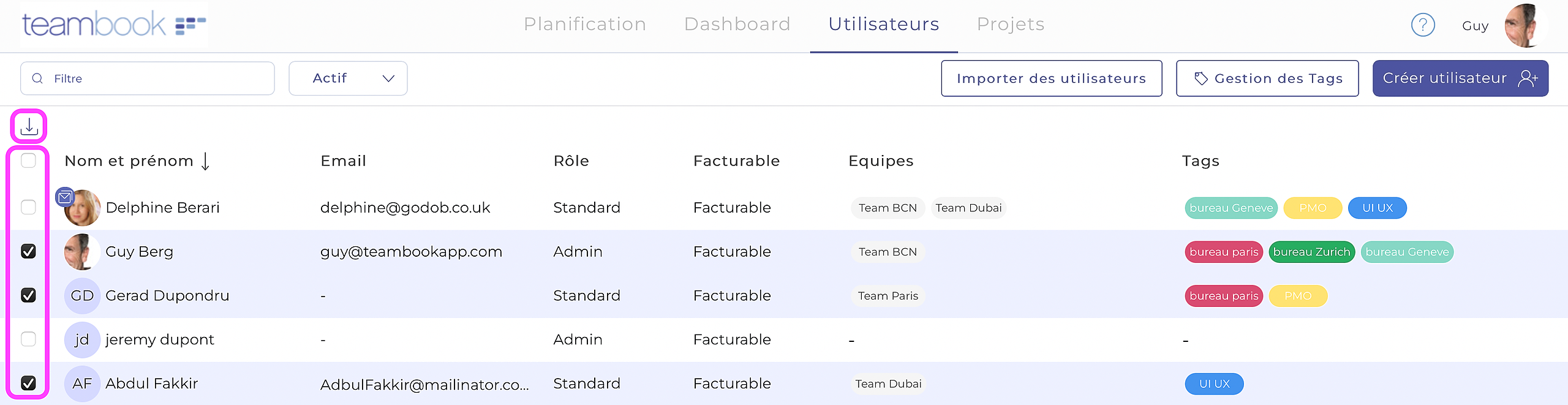Screen dimensions: 1568x405
Task: Click bureau Geneve tag on Guy Berg's row
Action: click(1407, 252)
